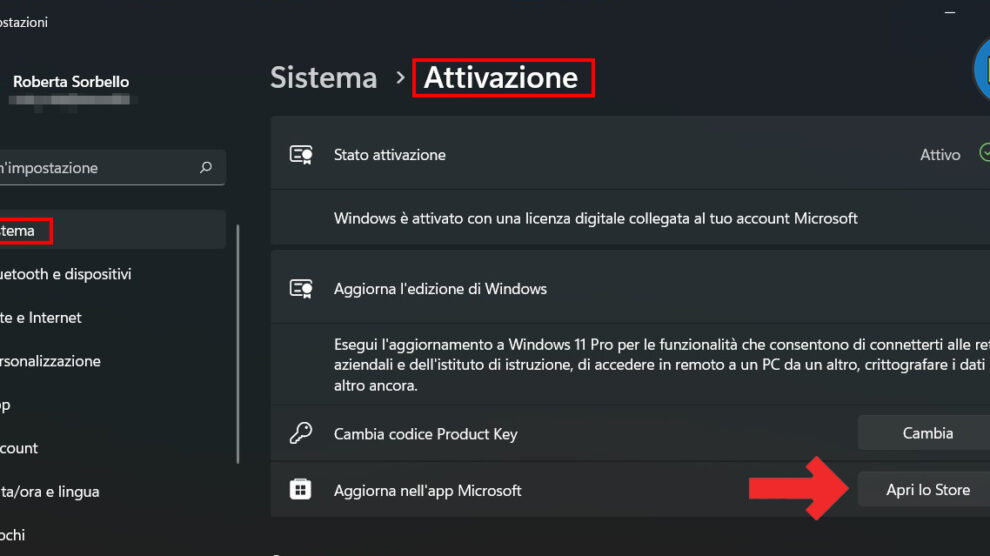Screen dimensions: 990x556
Task: Select Sistema in the sidebar
Action: coord(20,231)
